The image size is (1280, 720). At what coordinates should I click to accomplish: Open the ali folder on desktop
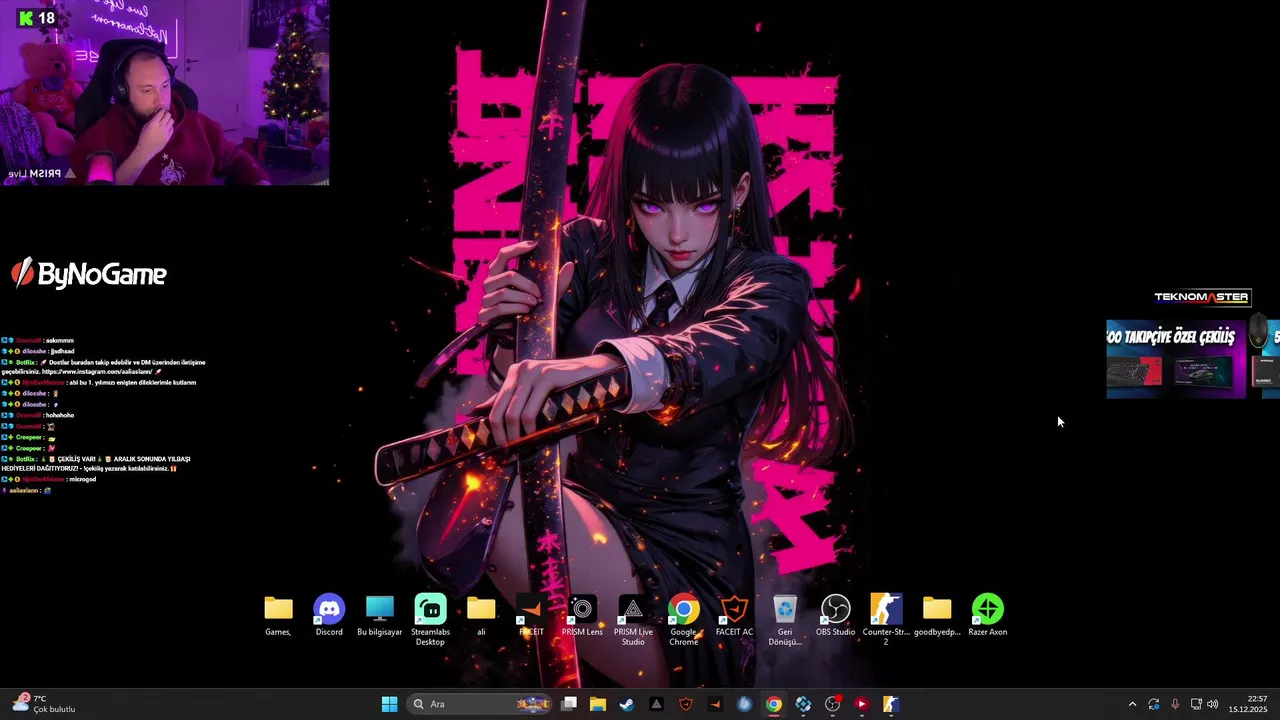(481, 615)
